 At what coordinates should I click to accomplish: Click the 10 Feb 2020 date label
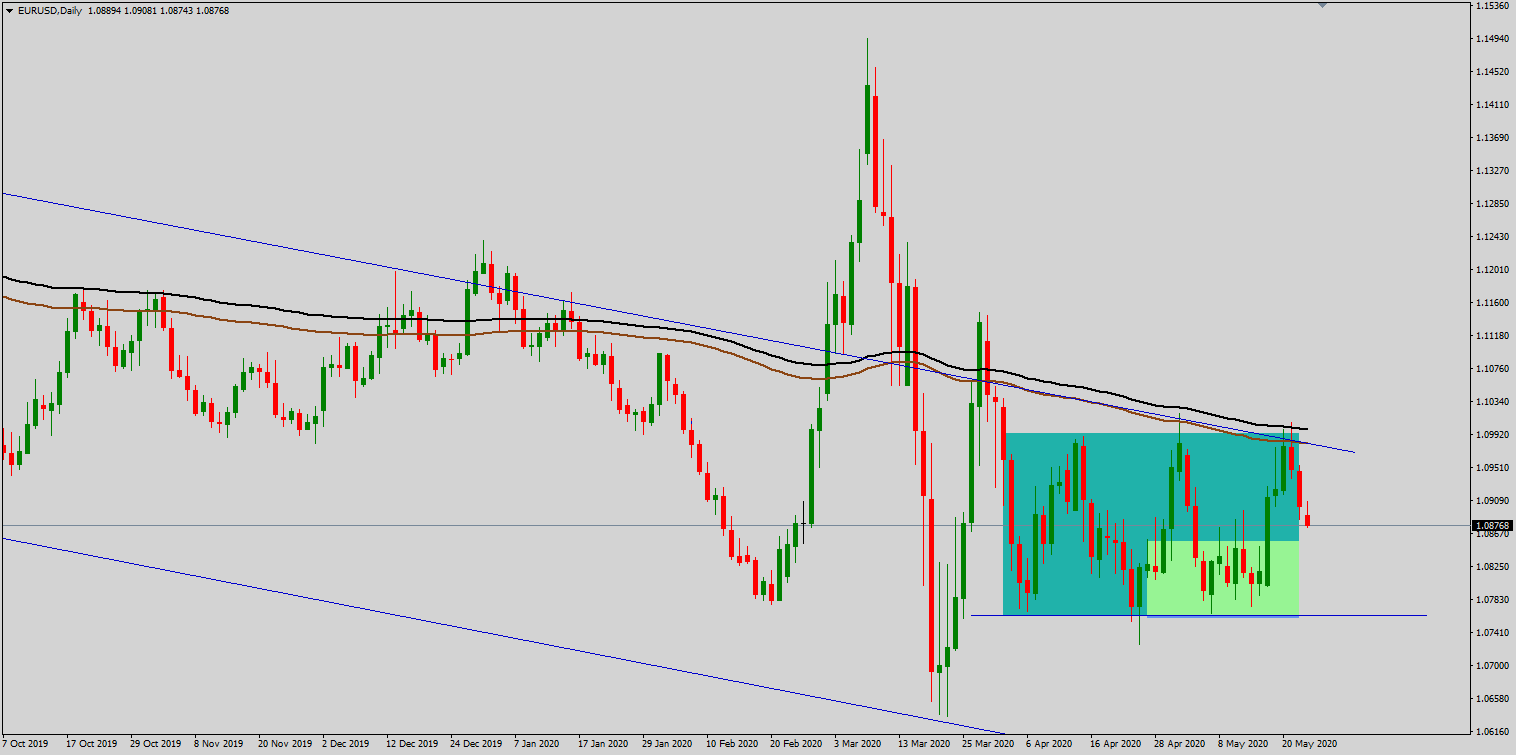point(730,745)
